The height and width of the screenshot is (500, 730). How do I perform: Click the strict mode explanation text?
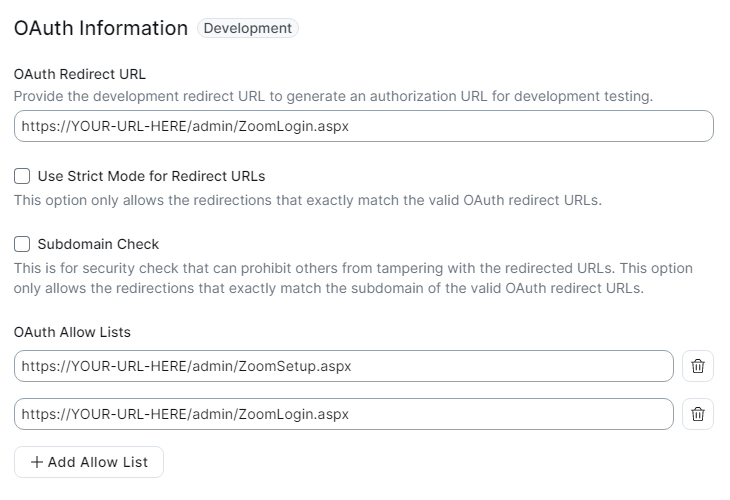308,200
